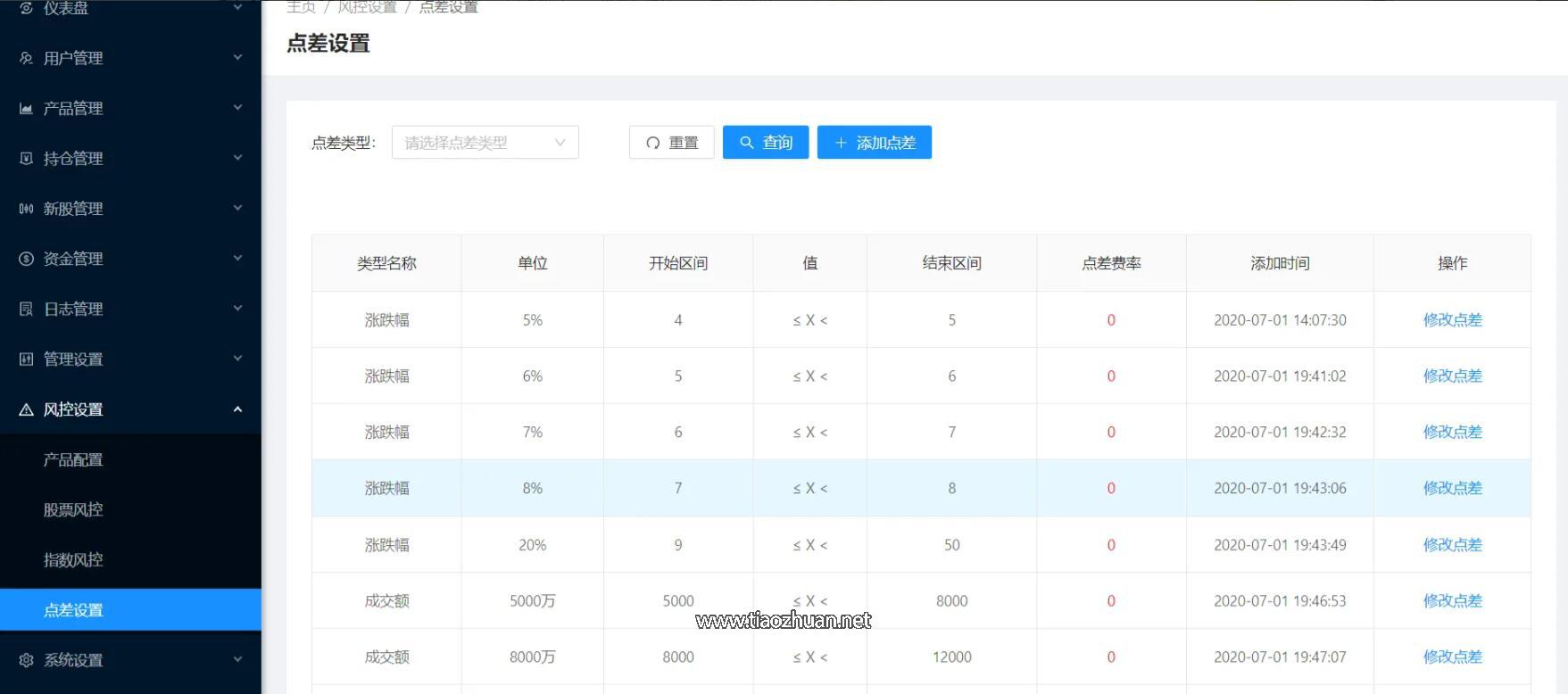The width and height of the screenshot is (1568, 694).
Task: Open 股票风控 submenu item
Action: (x=130, y=509)
